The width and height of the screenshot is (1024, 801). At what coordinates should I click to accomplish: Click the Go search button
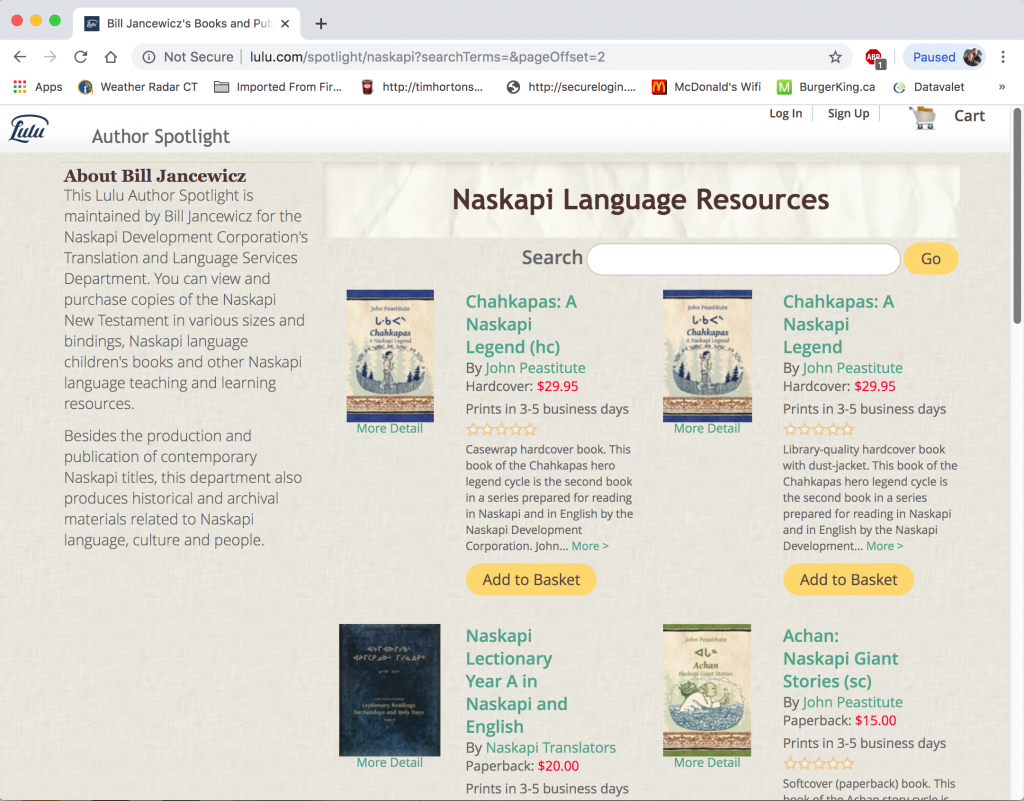point(931,259)
